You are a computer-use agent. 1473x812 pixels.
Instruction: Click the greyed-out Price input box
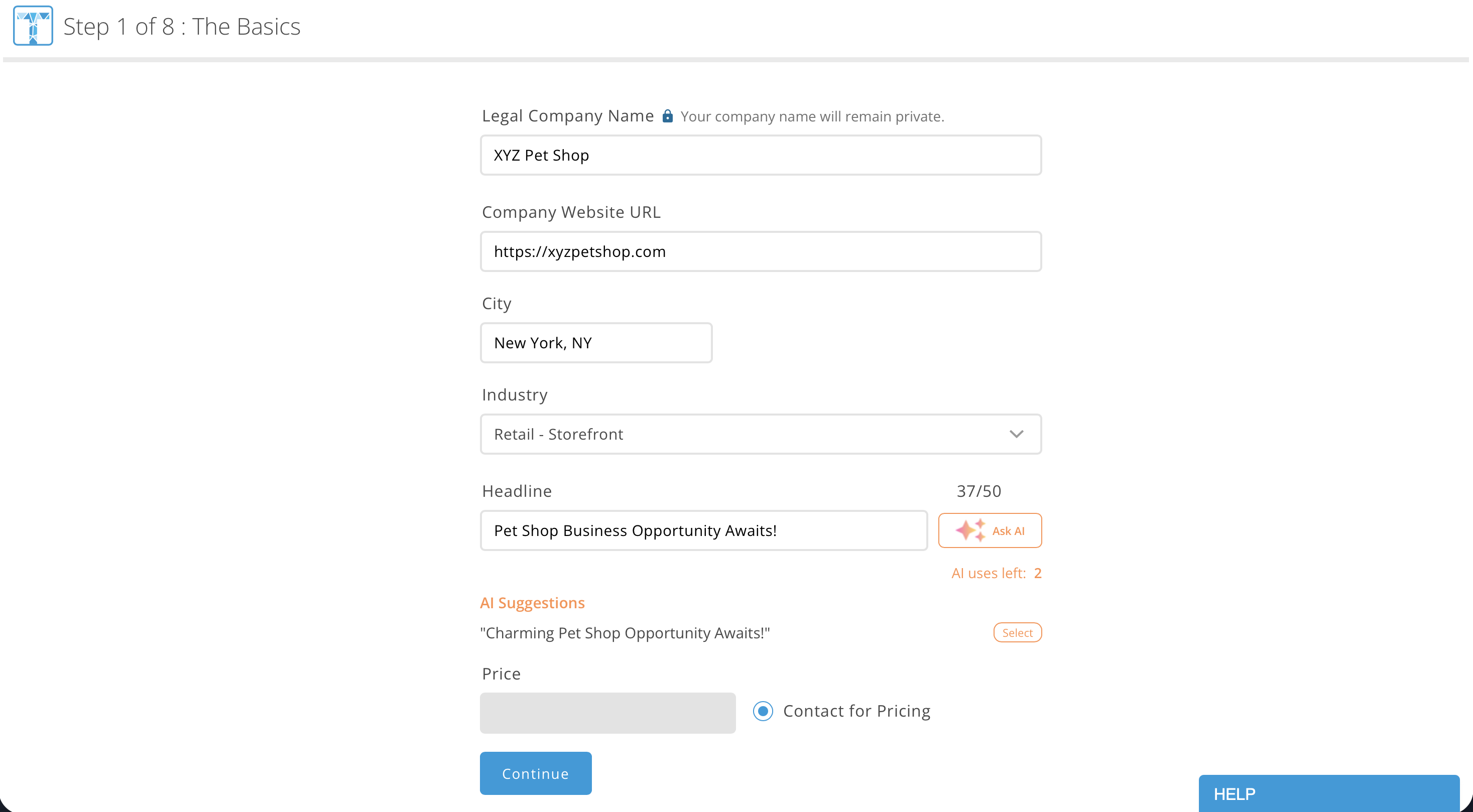coord(607,713)
